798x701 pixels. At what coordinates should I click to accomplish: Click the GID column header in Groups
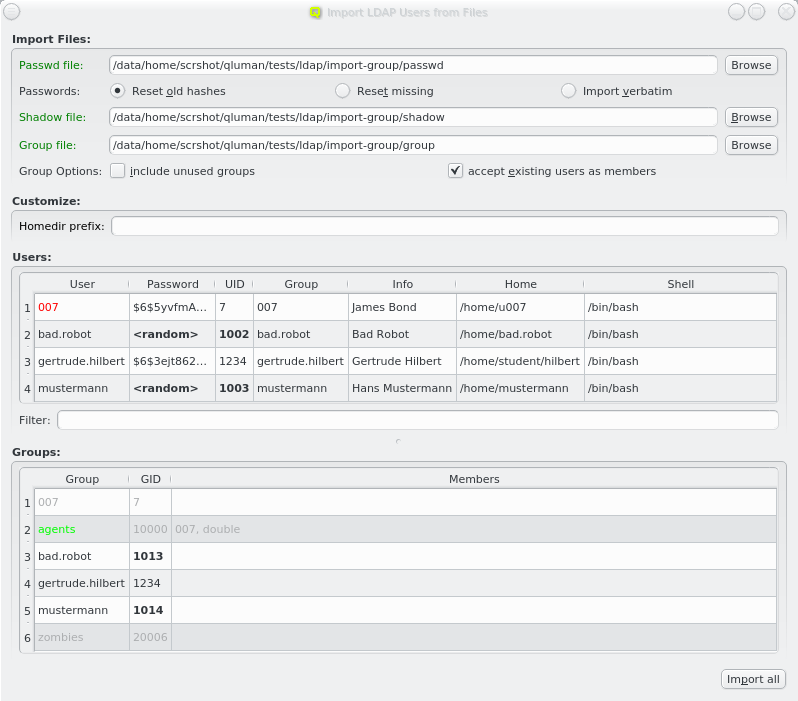coord(150,479)
